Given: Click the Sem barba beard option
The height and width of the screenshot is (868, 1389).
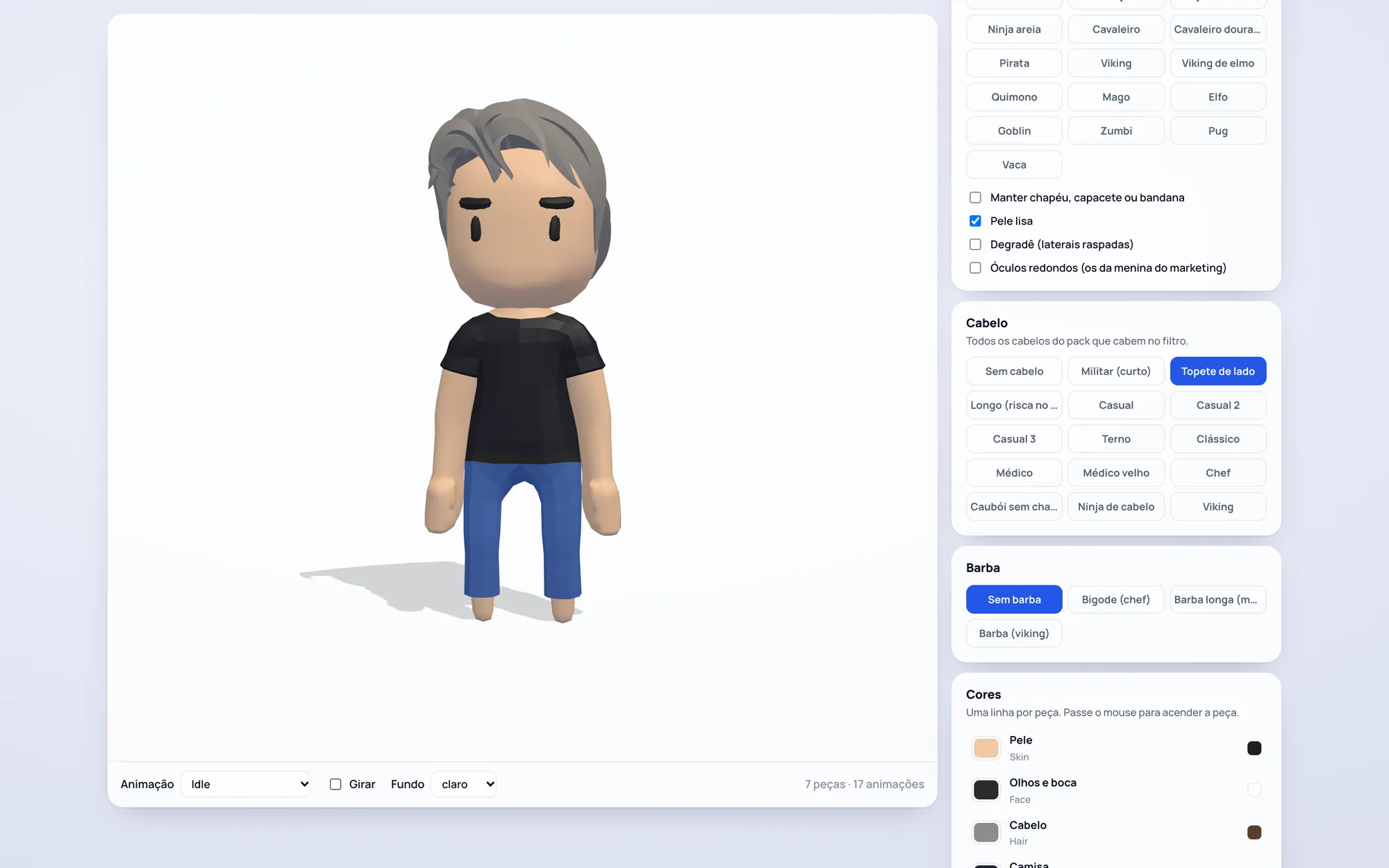Looking at the screenshot, I should click(x=1014, y=599).
